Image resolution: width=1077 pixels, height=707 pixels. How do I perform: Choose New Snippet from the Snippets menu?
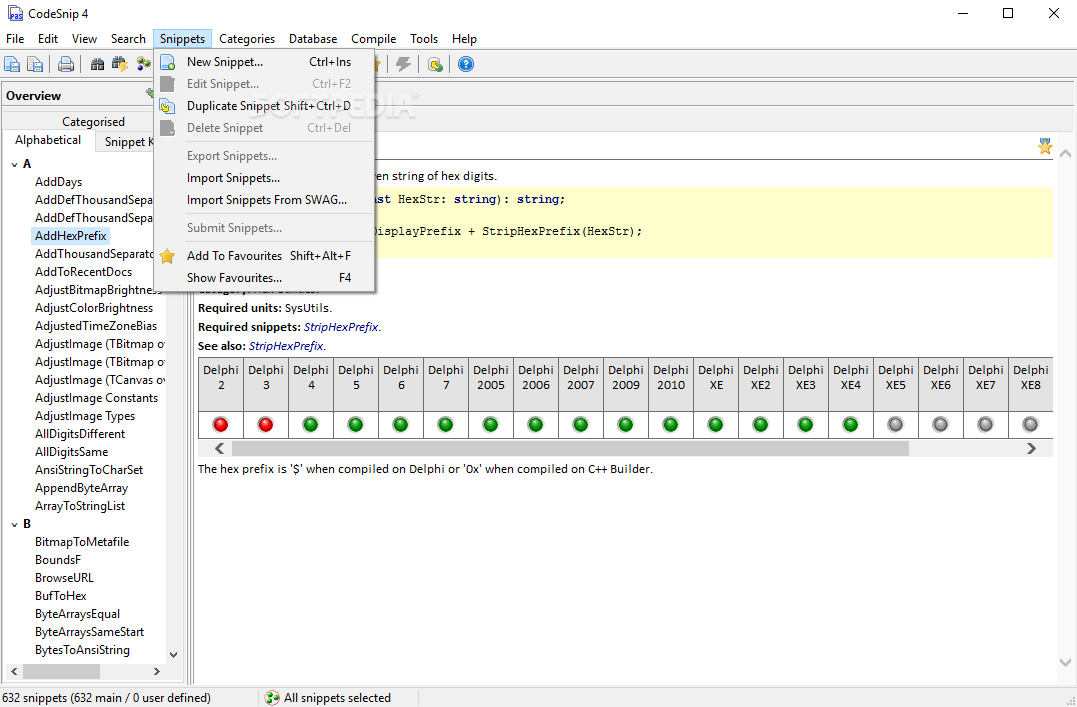click(x=264, y=62)
